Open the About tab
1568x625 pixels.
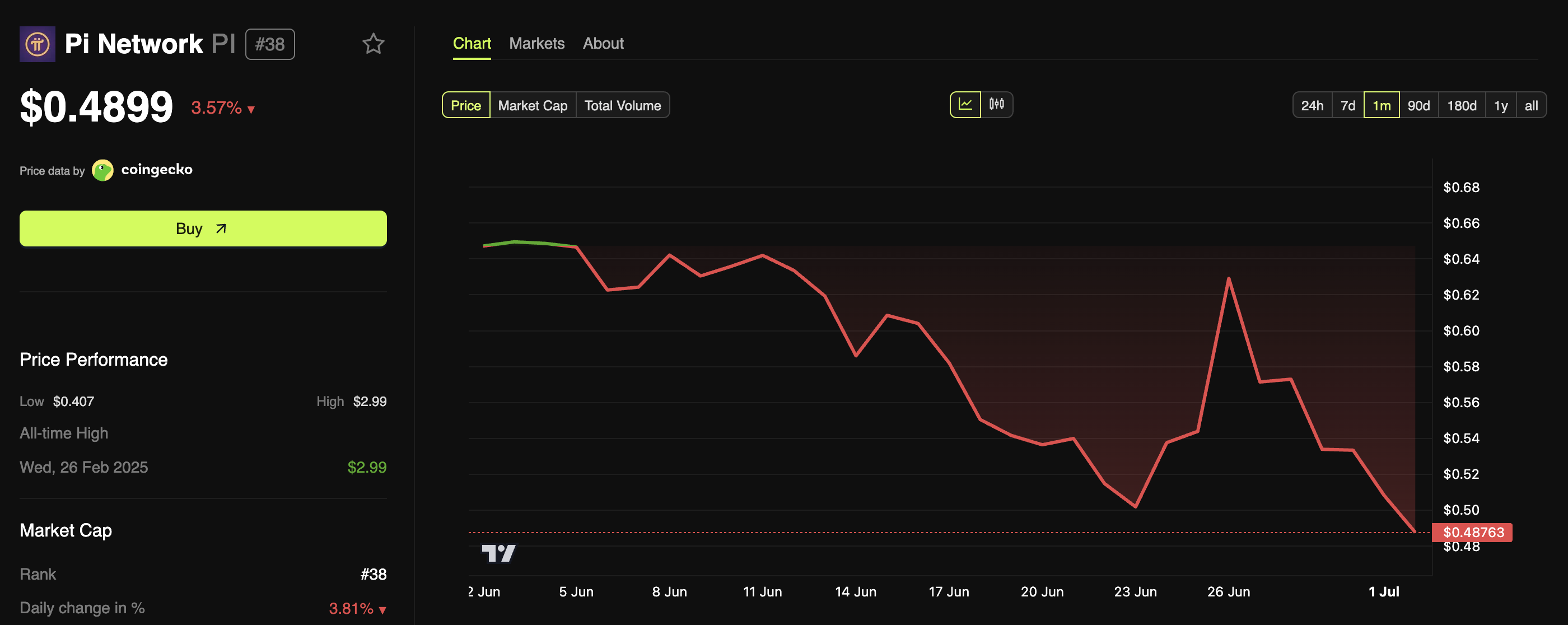coord(603,43)
